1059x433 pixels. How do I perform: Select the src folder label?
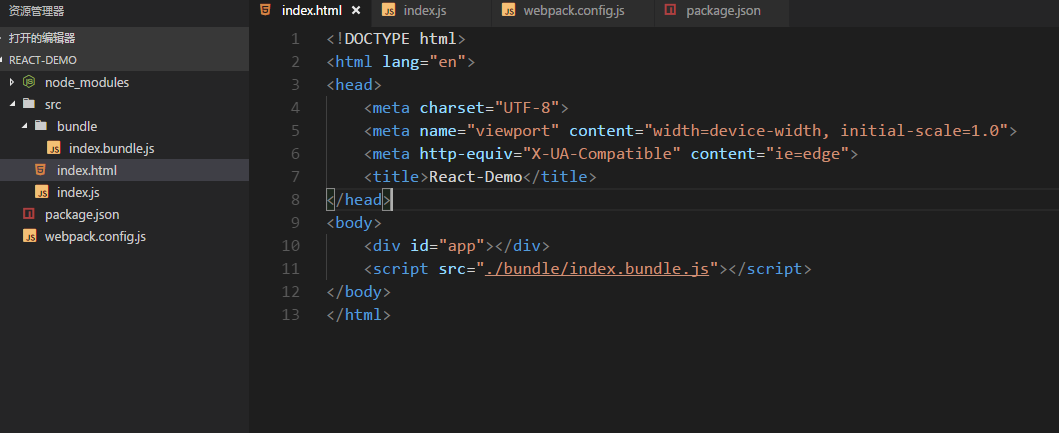tap(53, 105)
